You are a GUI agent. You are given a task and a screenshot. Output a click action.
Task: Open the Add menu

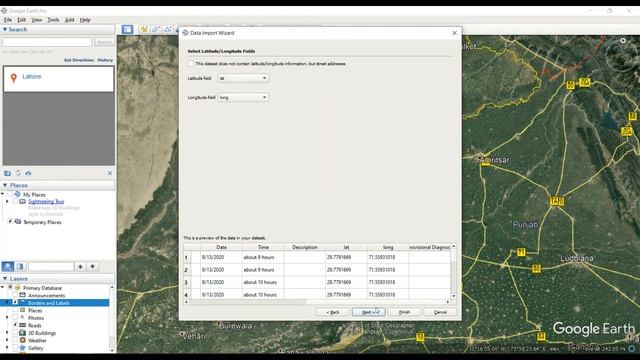point(69,20)
